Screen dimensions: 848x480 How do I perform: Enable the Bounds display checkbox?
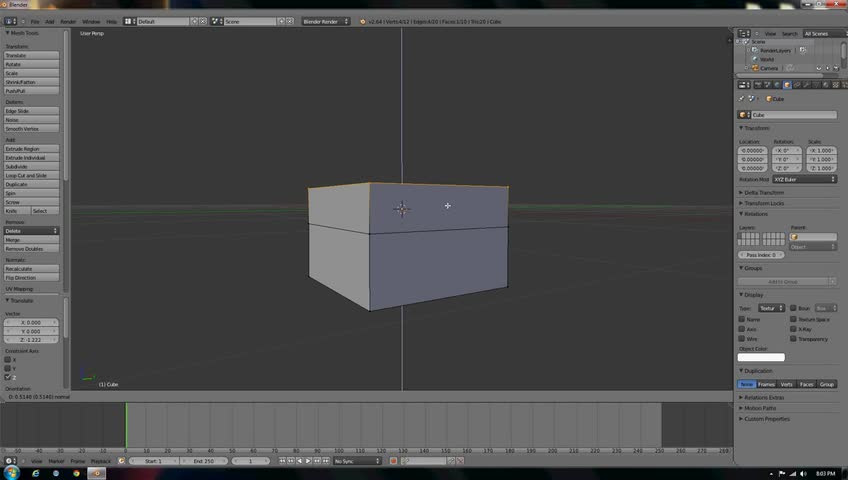793,308
